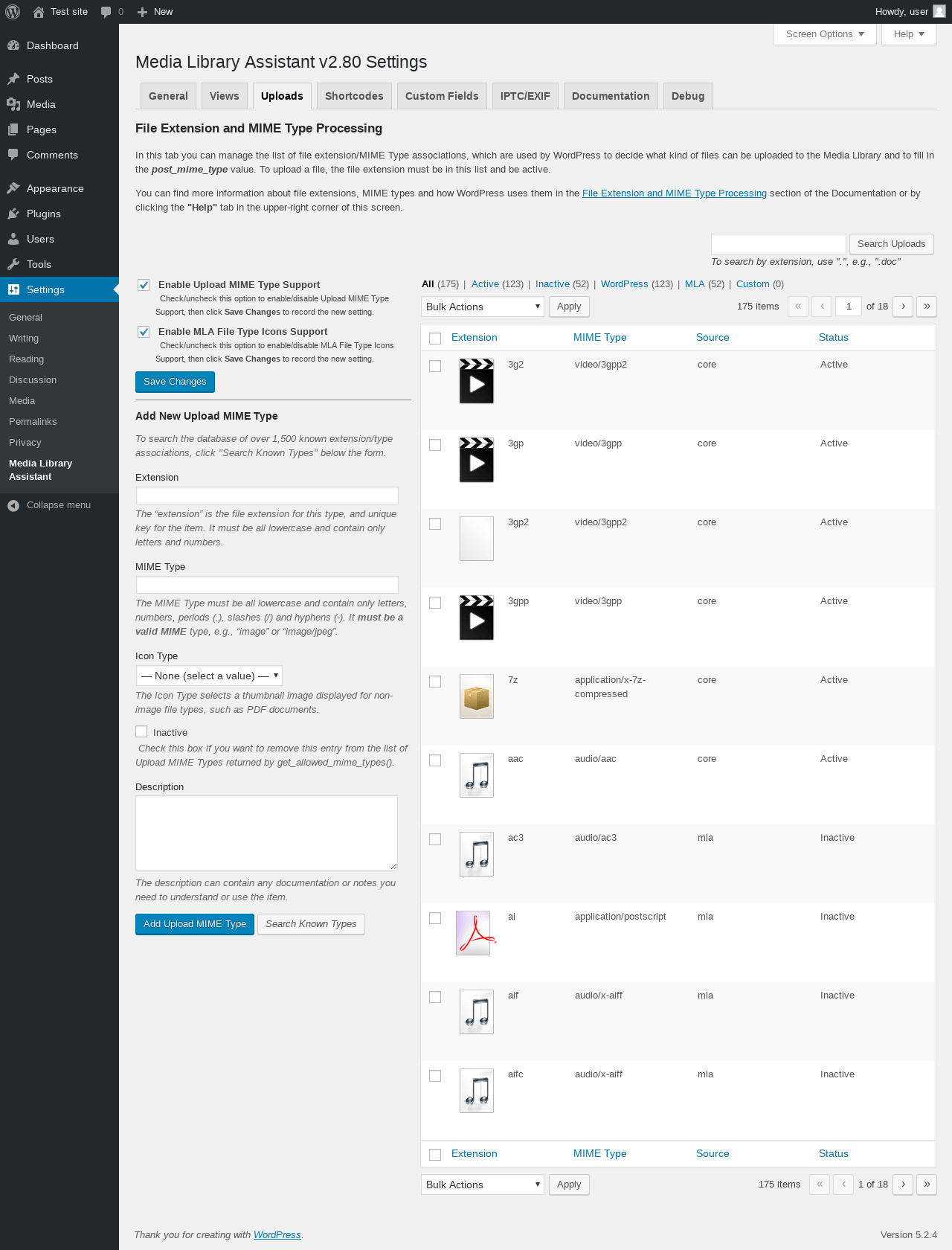Select all rows with the header checkbox

click(x=435, y=339)
